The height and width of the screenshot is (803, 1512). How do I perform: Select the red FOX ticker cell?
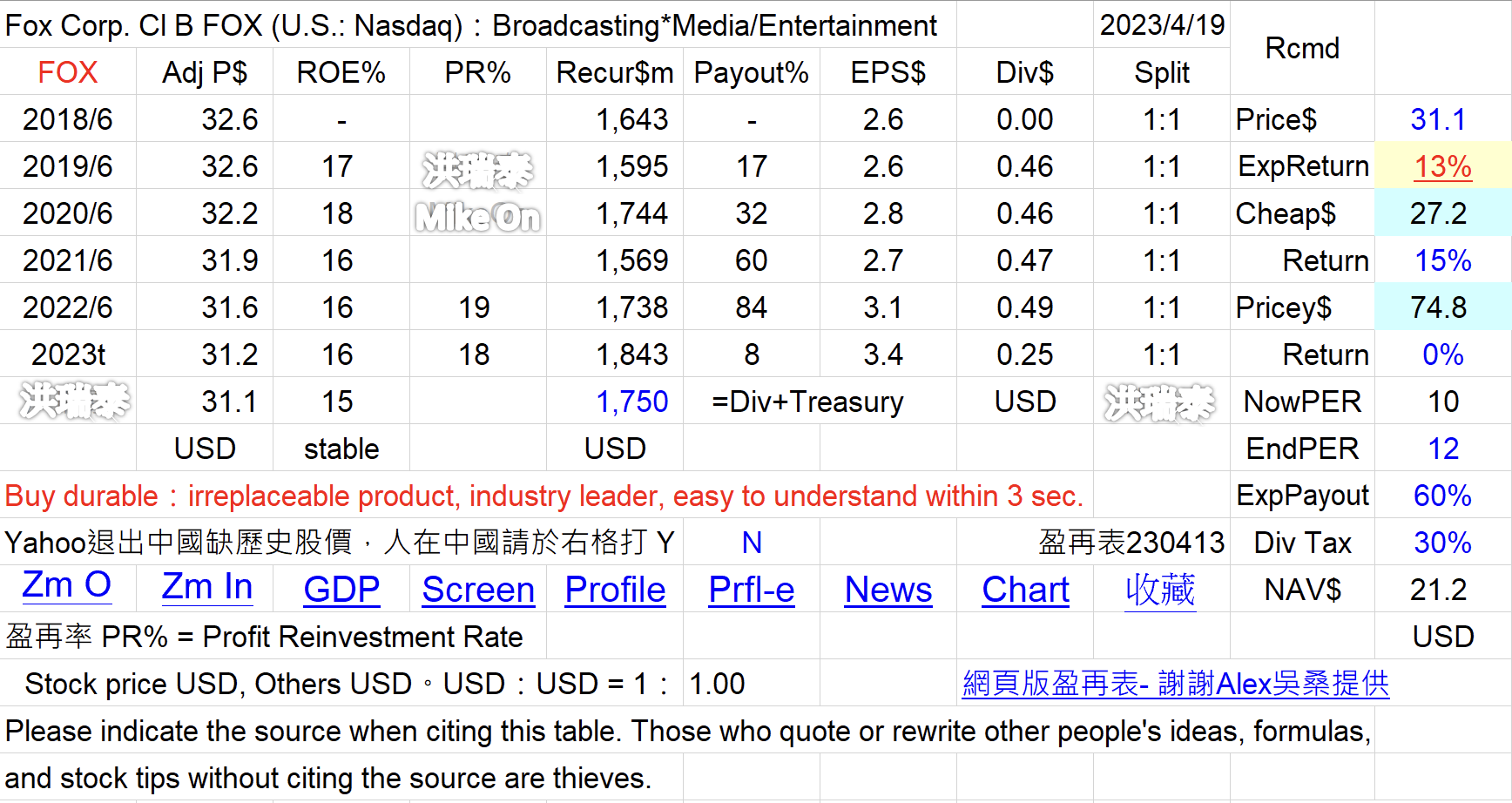(68, 72)
